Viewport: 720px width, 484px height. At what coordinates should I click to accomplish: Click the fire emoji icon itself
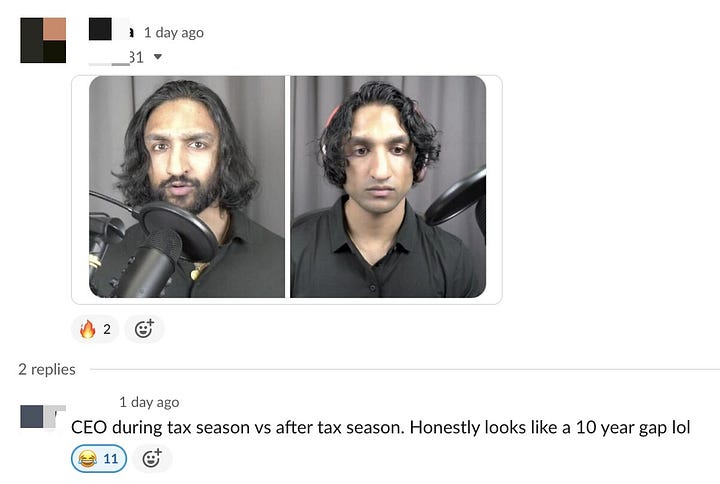[x=87, y=329]
